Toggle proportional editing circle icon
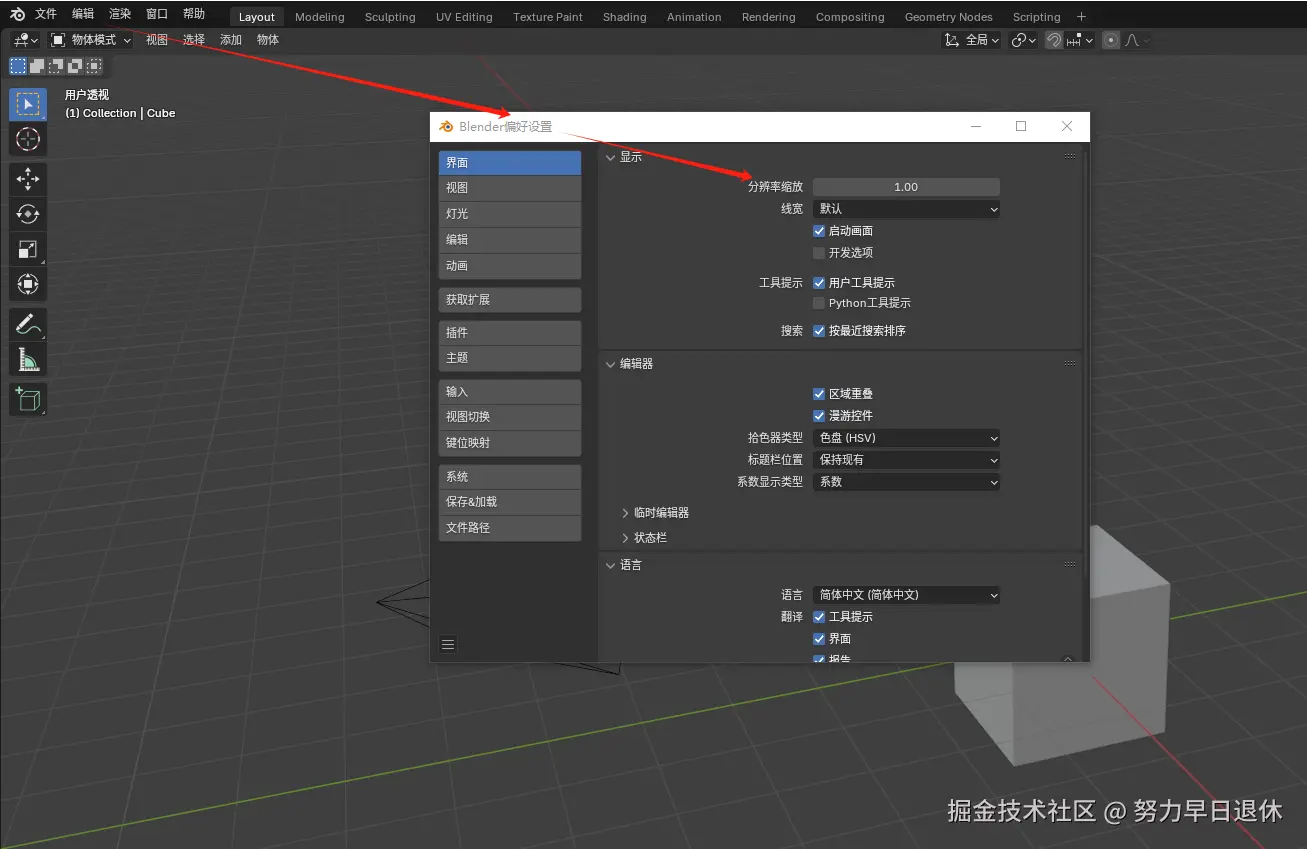 [1111, 40]
